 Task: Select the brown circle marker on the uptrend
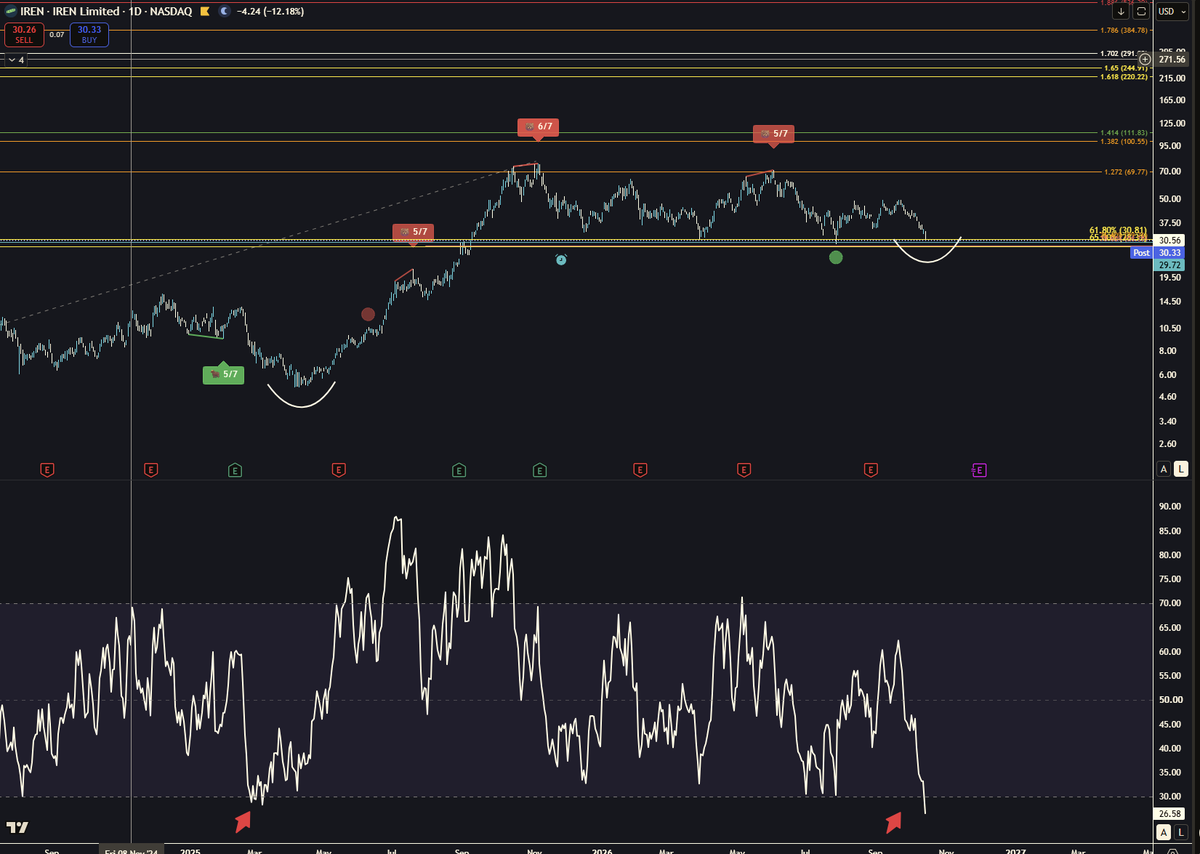(x=368, y=314)
